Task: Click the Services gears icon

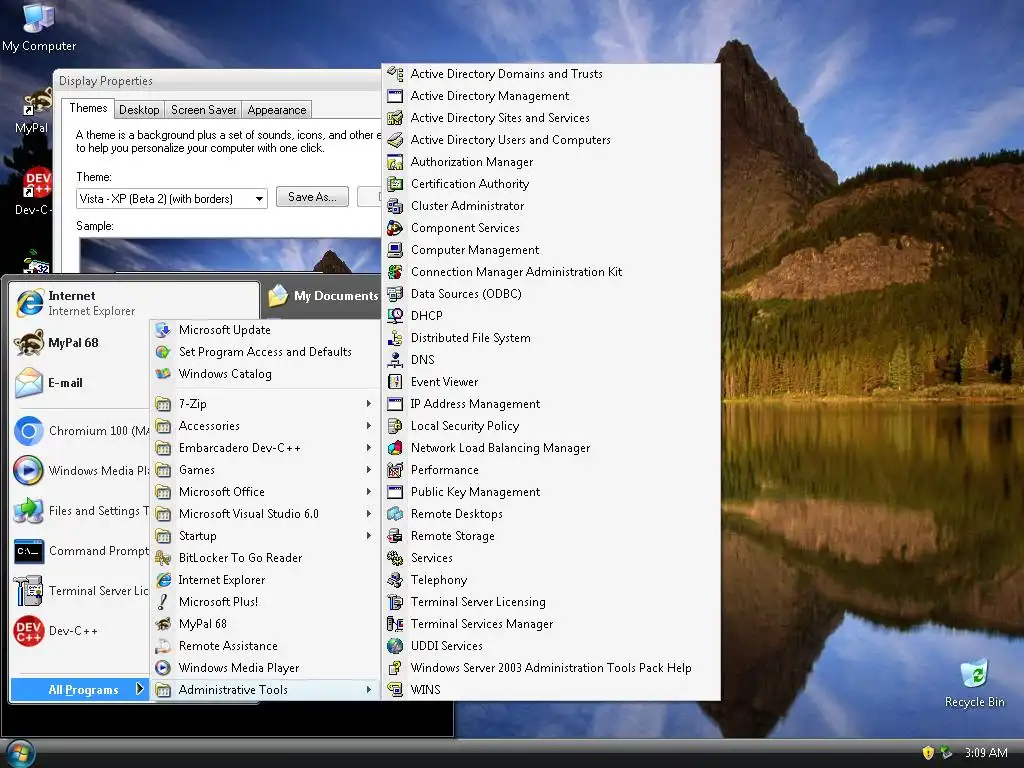Action: pyautogui.click(x=395, y=558)
